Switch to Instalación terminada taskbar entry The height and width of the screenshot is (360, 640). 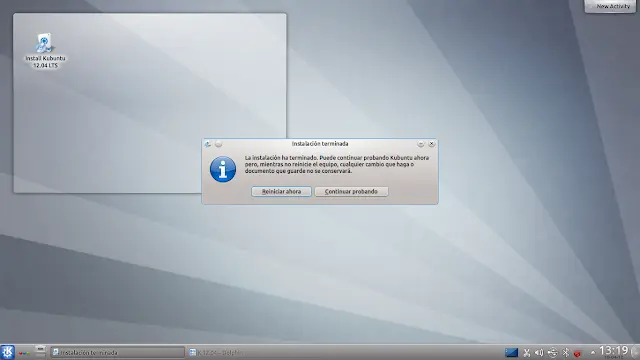117,352
